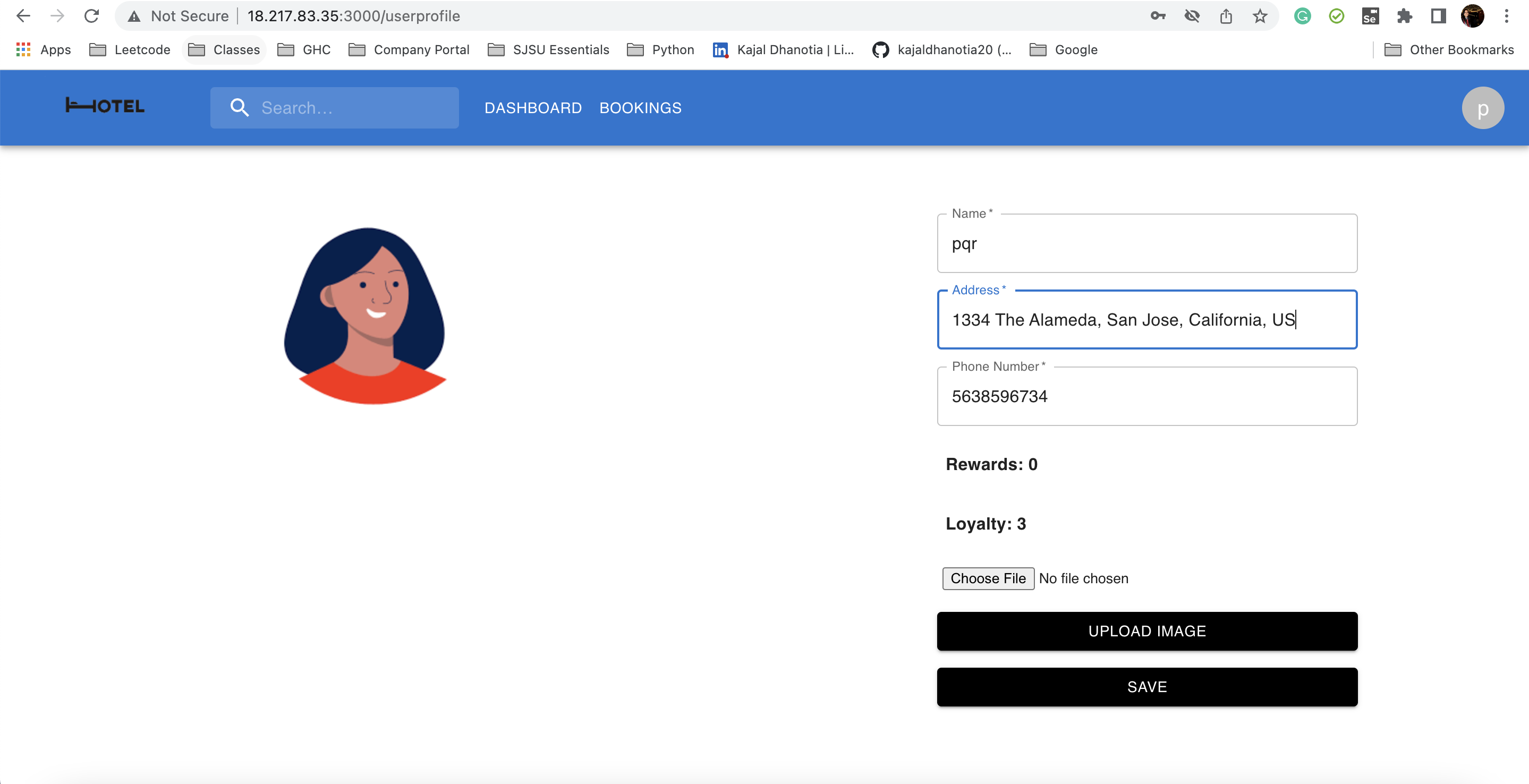
Task: Navigate back with the back arrow
Action: pyautogui.click(x=23, y=16)
